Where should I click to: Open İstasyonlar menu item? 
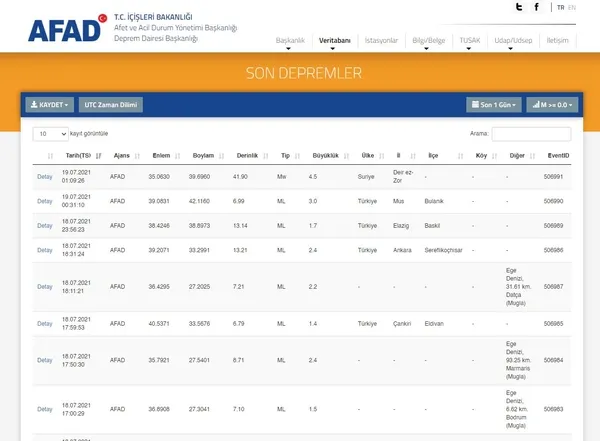381,41
